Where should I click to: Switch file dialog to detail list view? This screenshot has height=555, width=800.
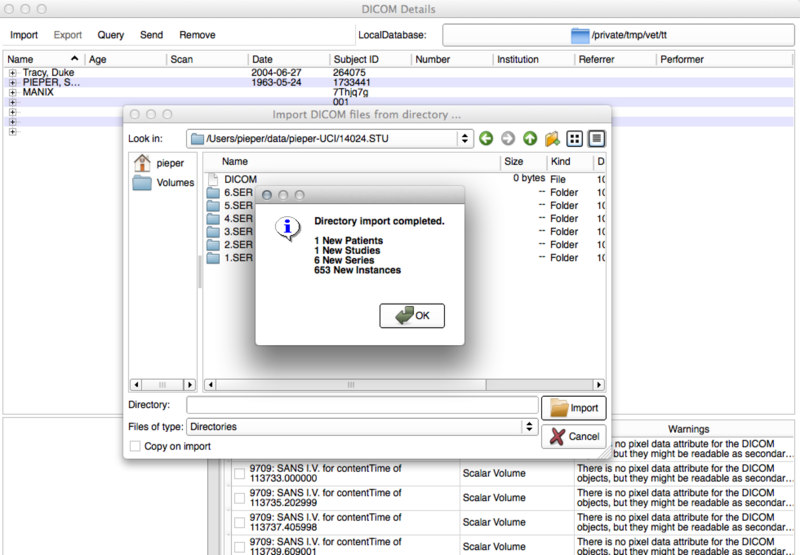click(x=597, y=139)
